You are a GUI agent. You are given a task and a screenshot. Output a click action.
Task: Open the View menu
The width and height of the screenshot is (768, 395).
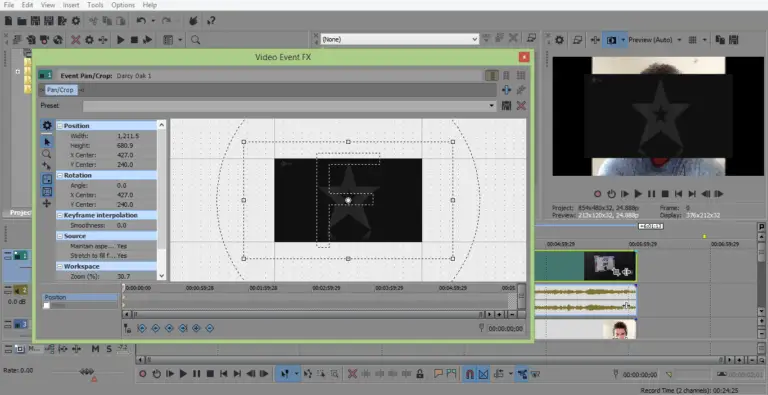[48, 5]
